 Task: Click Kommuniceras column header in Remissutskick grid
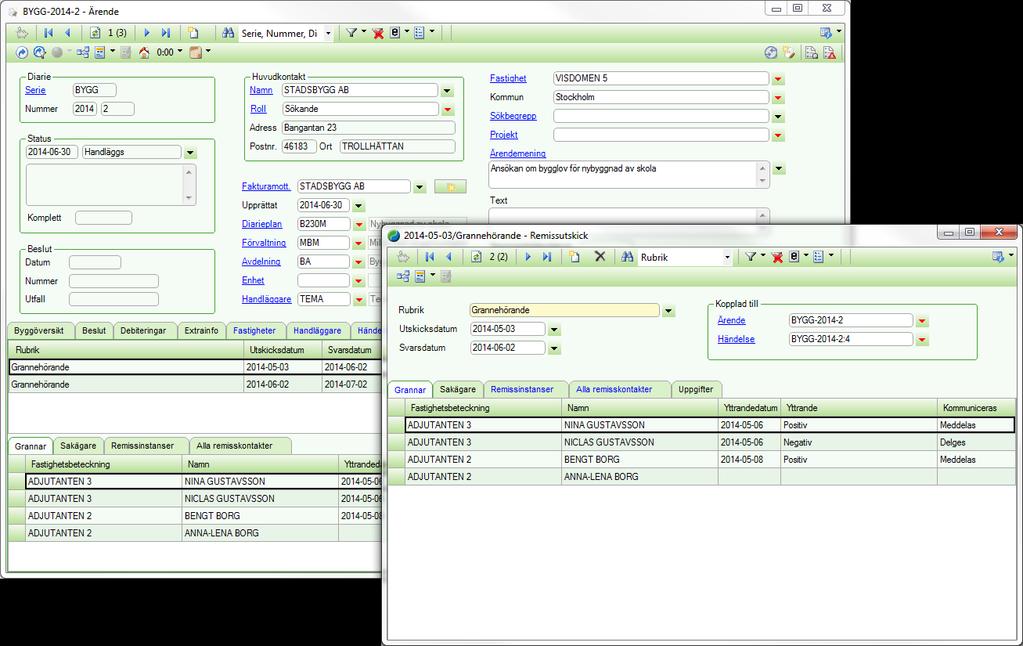coord(976,408)
